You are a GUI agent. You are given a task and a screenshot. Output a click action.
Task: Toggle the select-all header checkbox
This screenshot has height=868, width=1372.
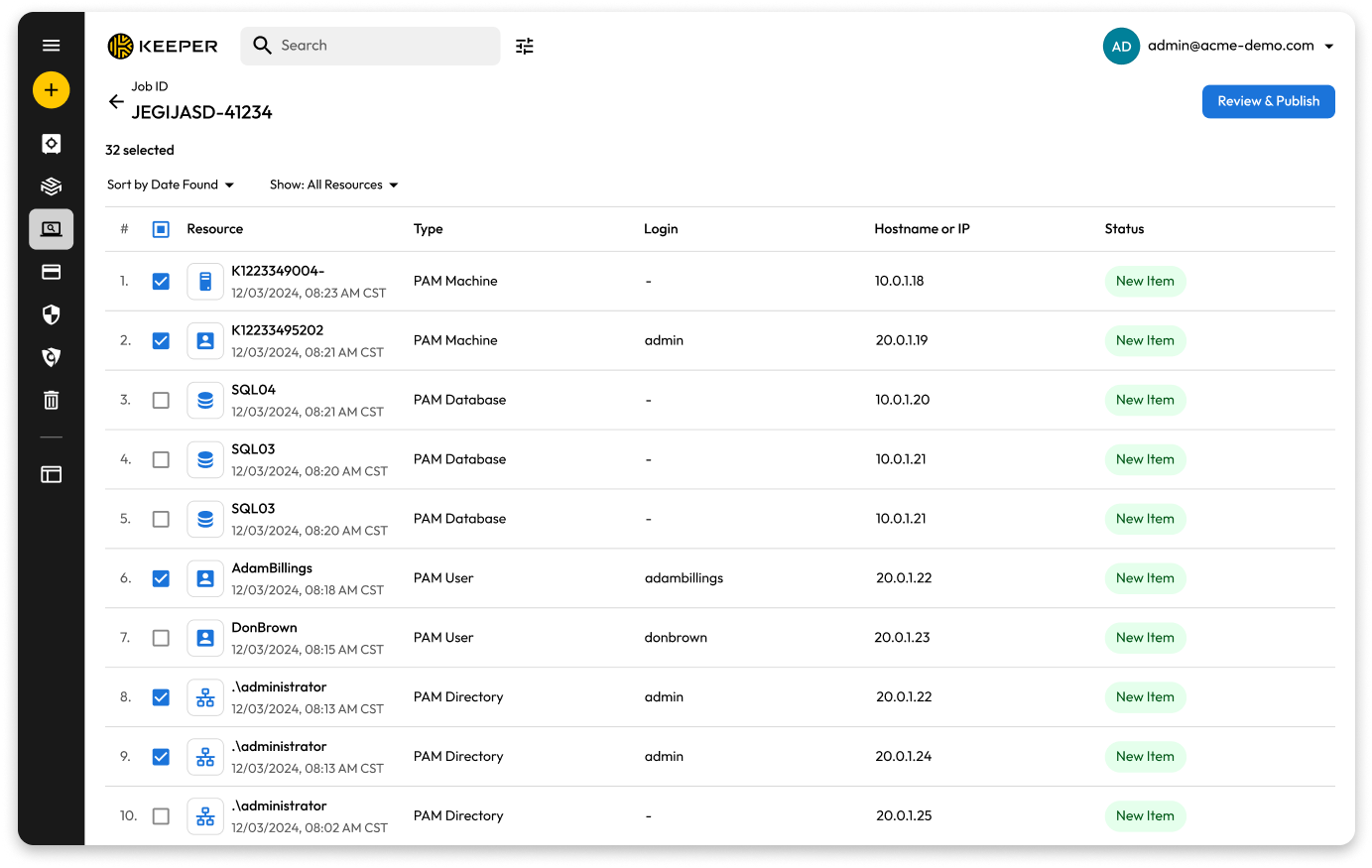[161, 229]
